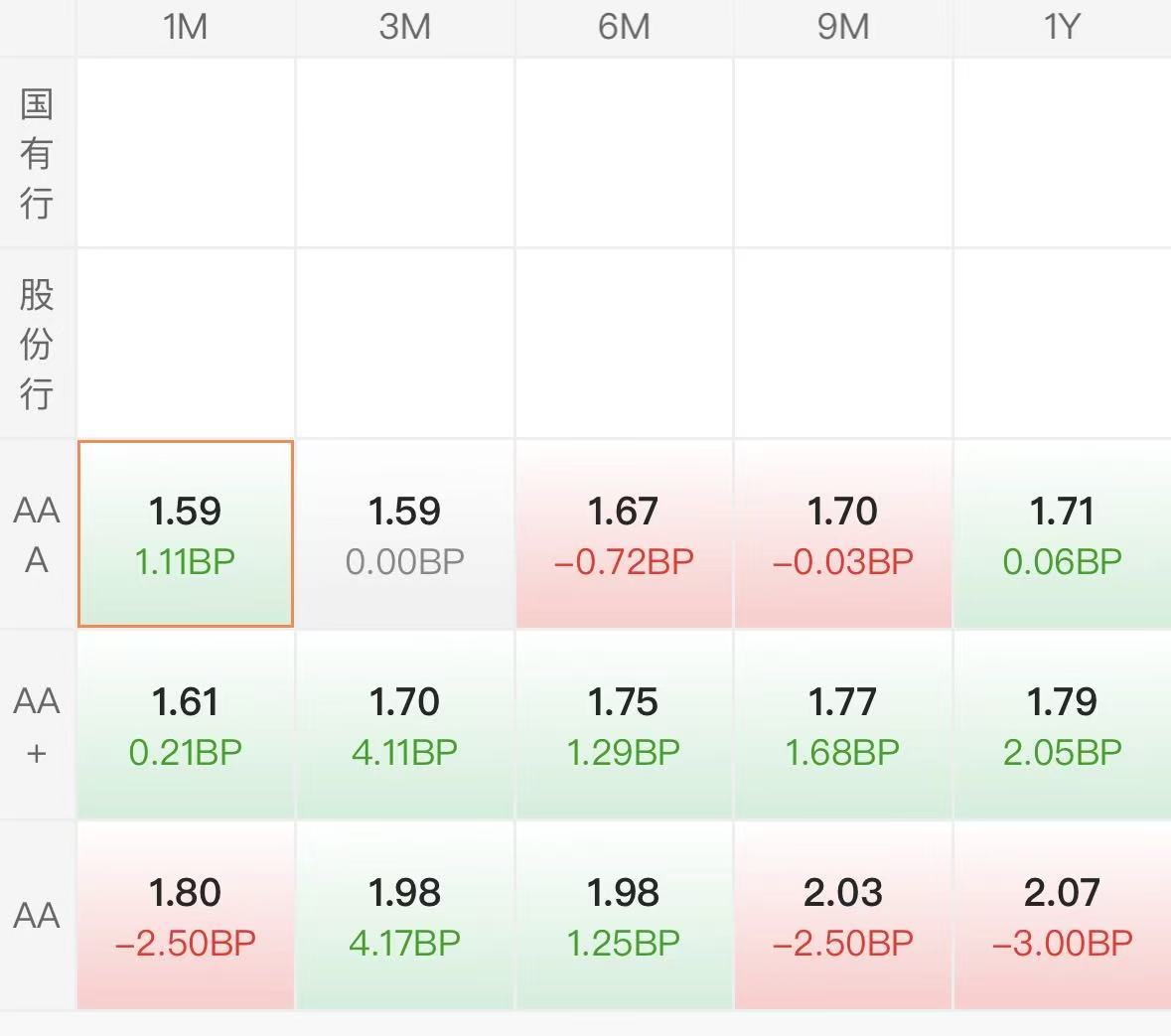The width and height of the screenshot is (1171, 1036).
Task: Select the AA+ 9M cell with 1.68BP
Action: tap(843, 725)
